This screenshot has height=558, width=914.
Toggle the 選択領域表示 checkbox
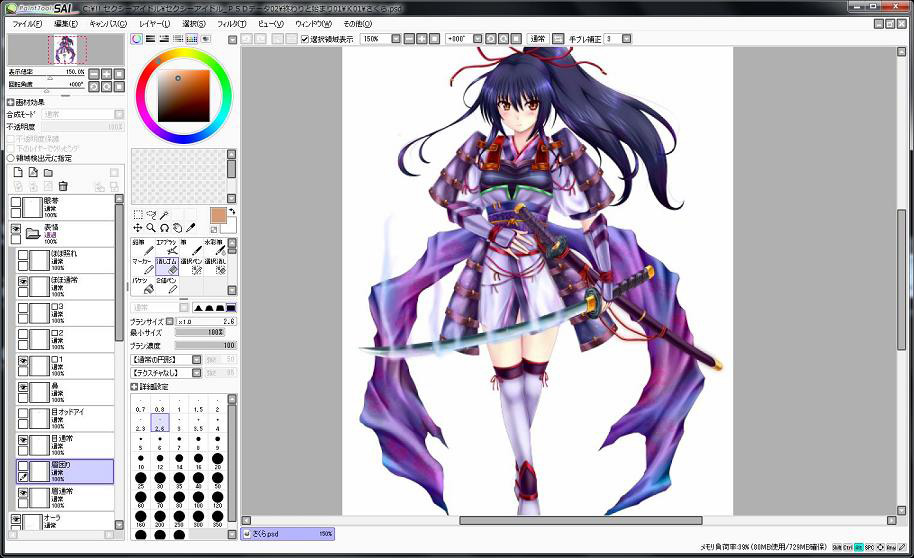coord(306,39)
